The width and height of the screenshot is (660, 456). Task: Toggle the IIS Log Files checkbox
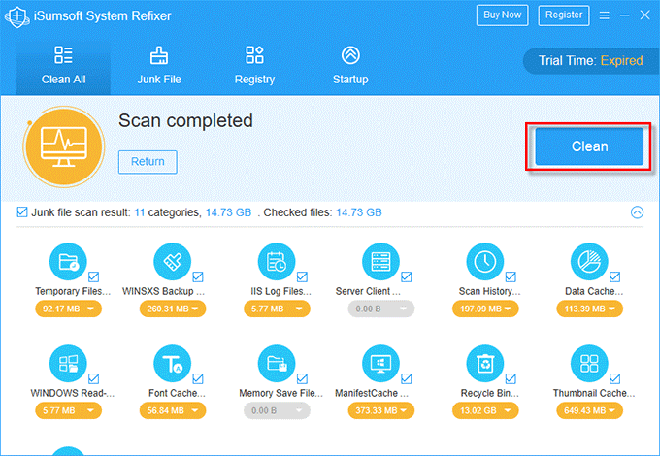click(x=302, y=277)
